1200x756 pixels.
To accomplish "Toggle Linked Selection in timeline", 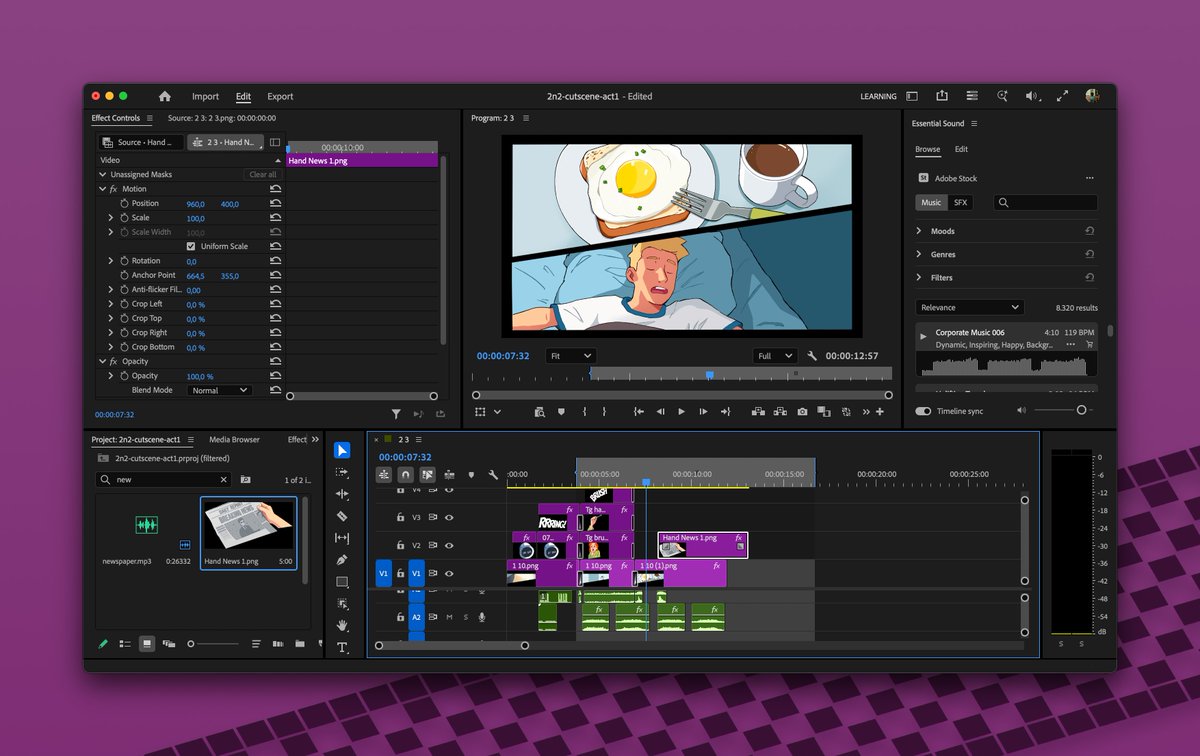I will pyautogui.click(x=427, y=475).
